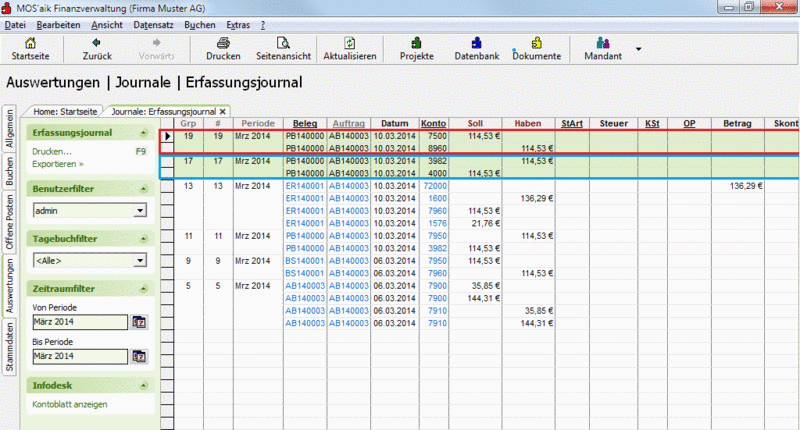Screen dimensions: 800x430
Task: Sort by the Auftrag column header
Action: (348, 123)
